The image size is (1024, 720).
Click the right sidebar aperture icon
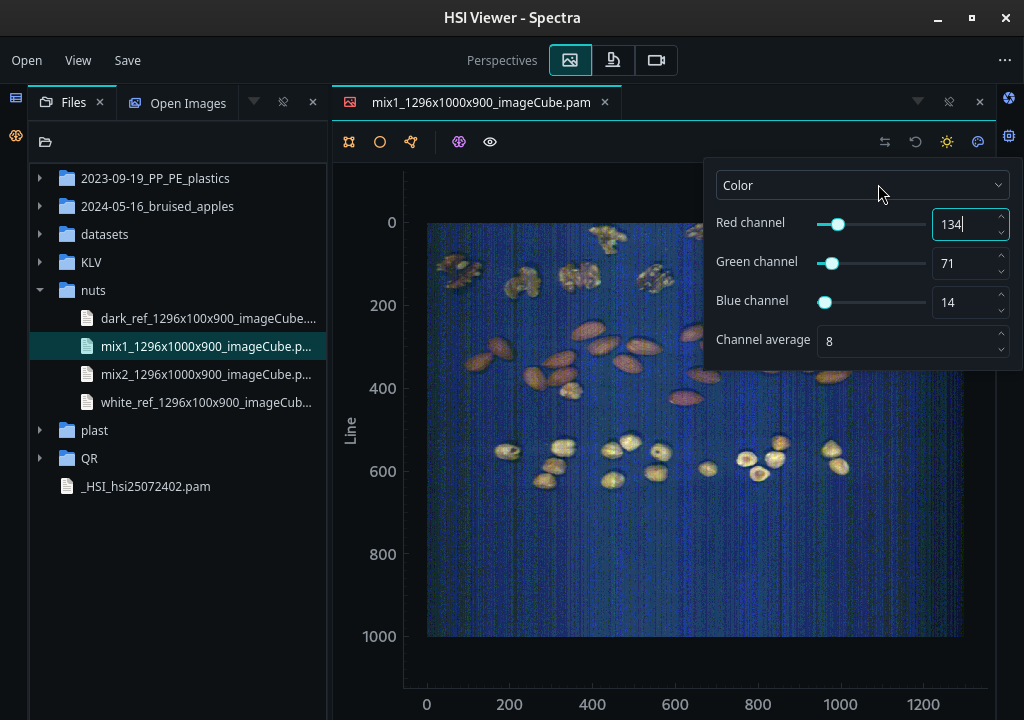click(1009, 98)
